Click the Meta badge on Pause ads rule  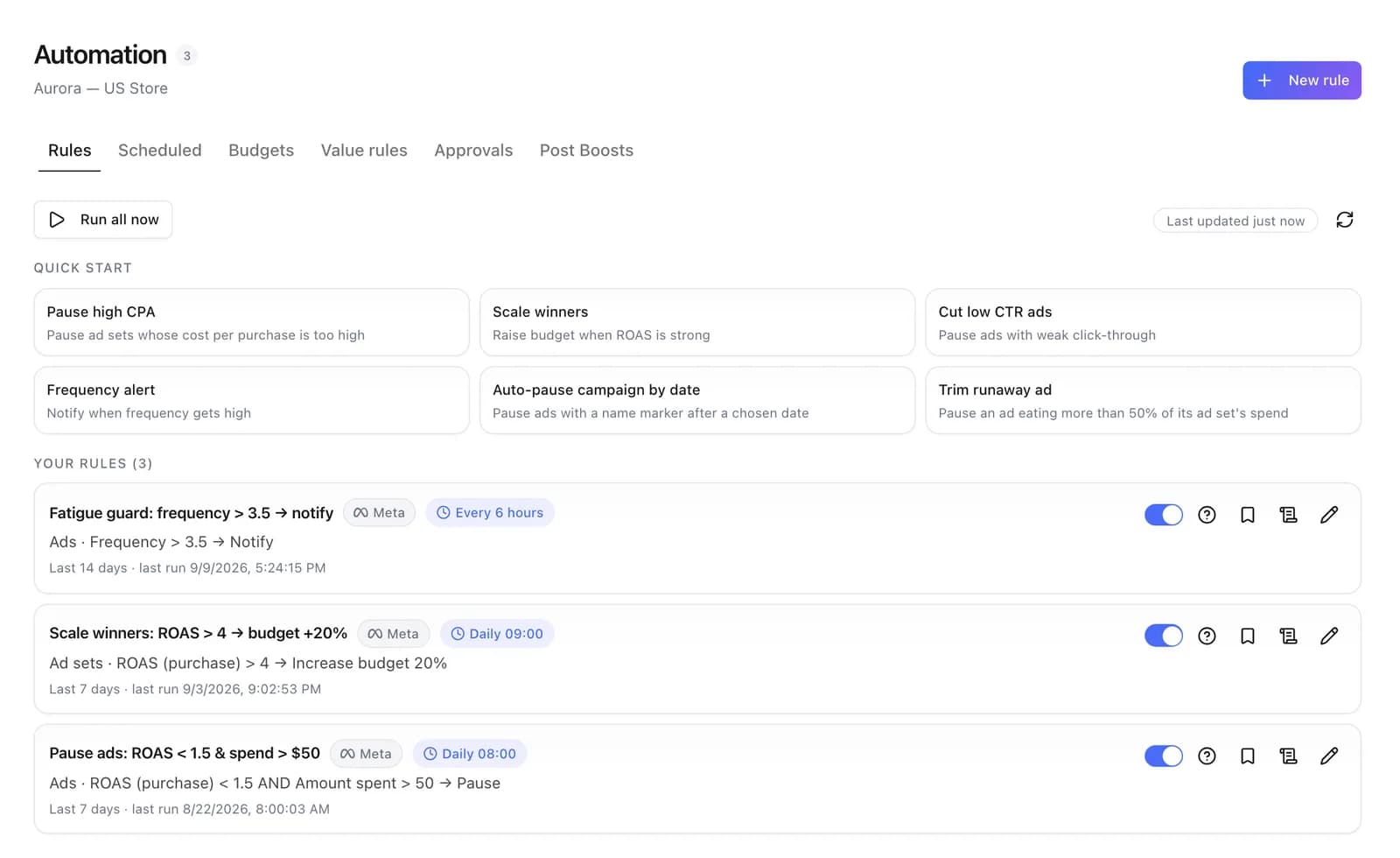click(x=366, y=754)
